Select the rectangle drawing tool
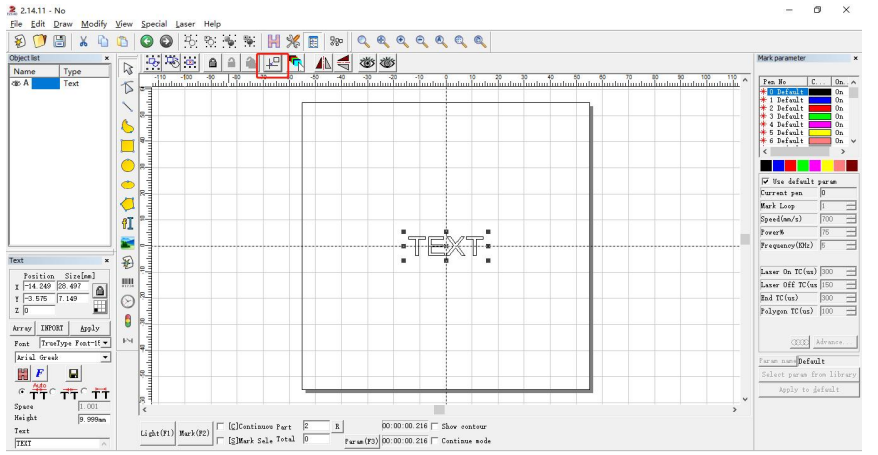 128,146
